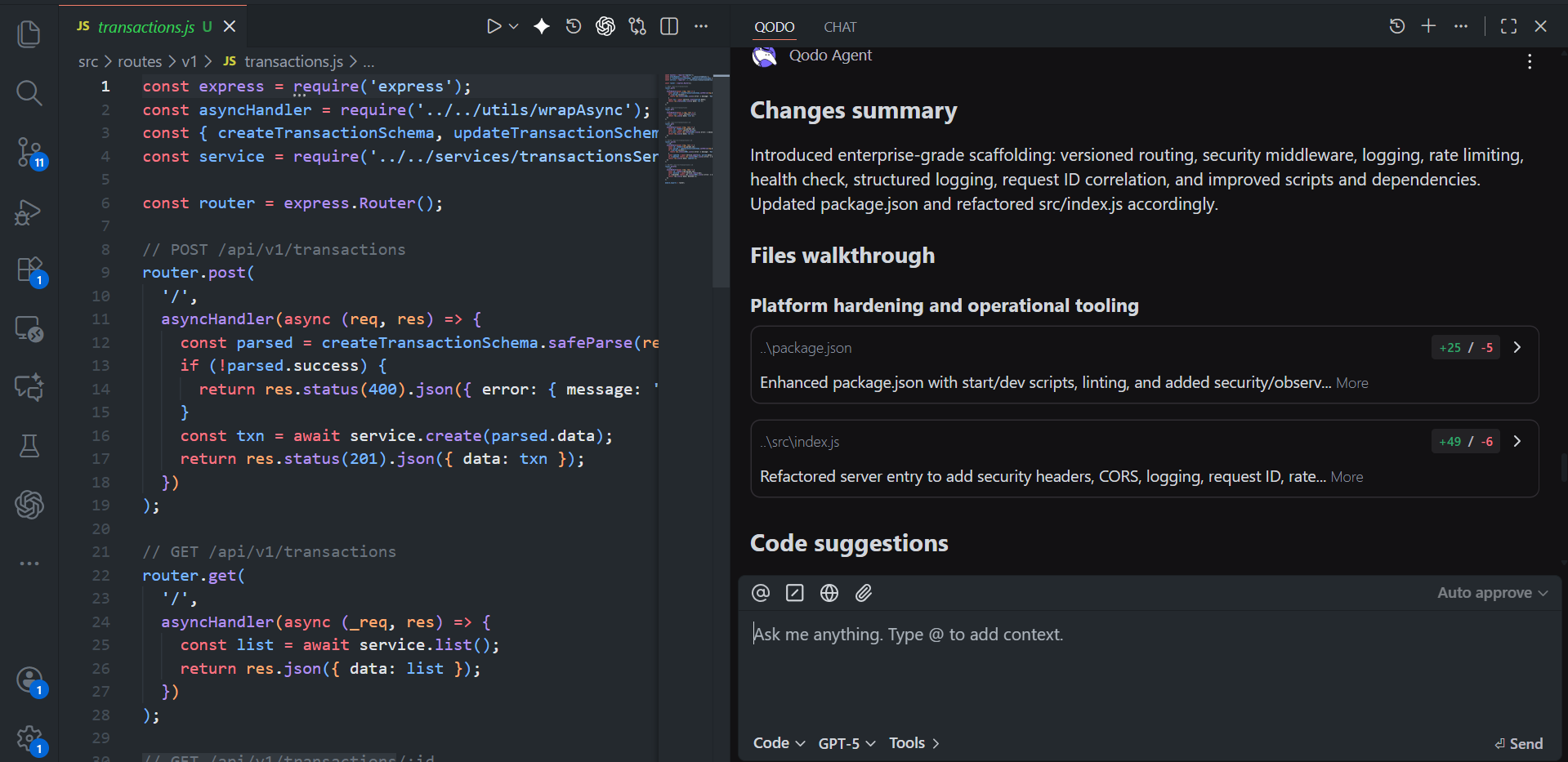Expand the src\index.js file change entry
The height and width of the screenshot is (762, 1568).
click(x=1517, y=441)
